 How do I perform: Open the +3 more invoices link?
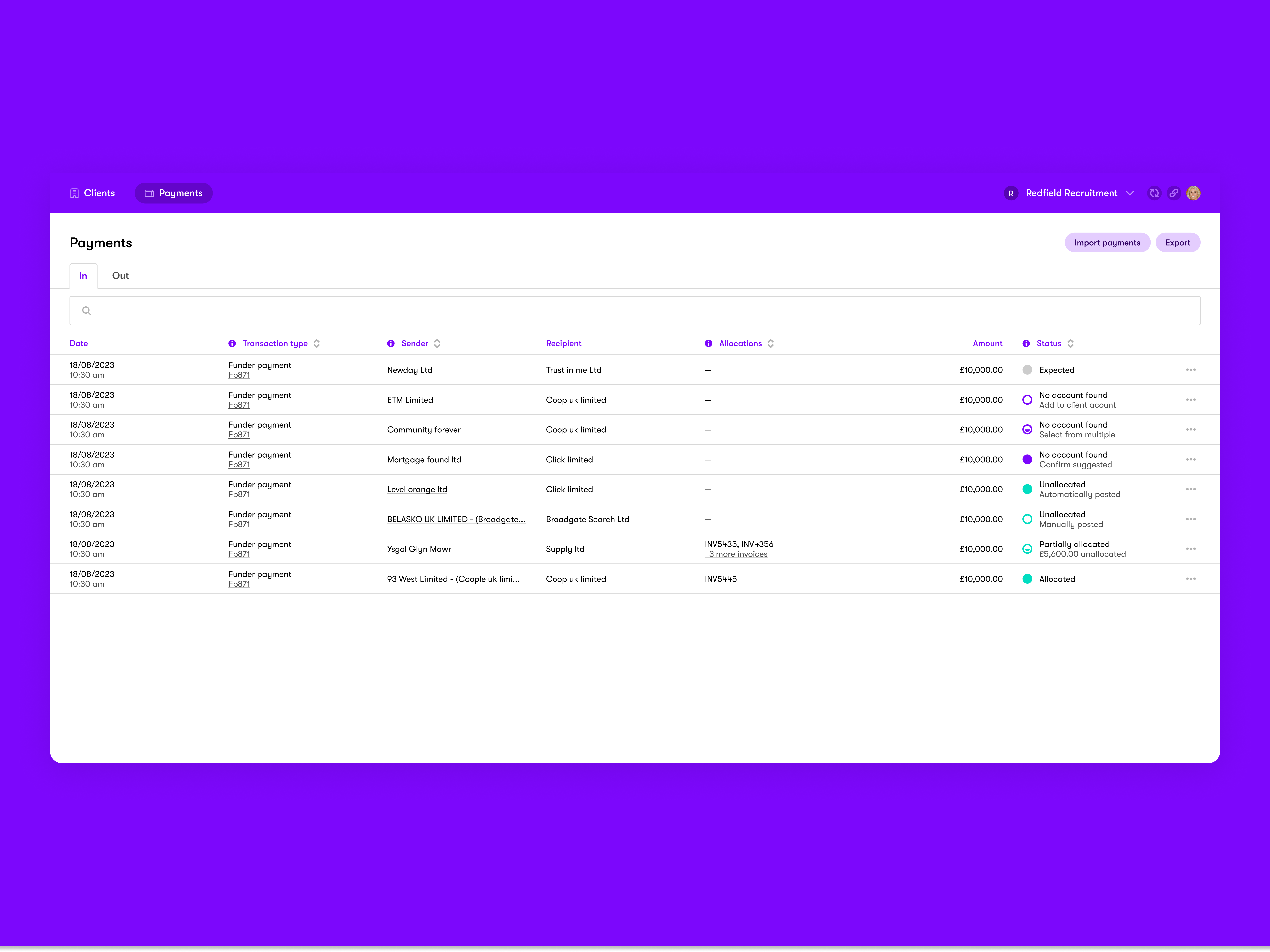(x=736, y=554)
